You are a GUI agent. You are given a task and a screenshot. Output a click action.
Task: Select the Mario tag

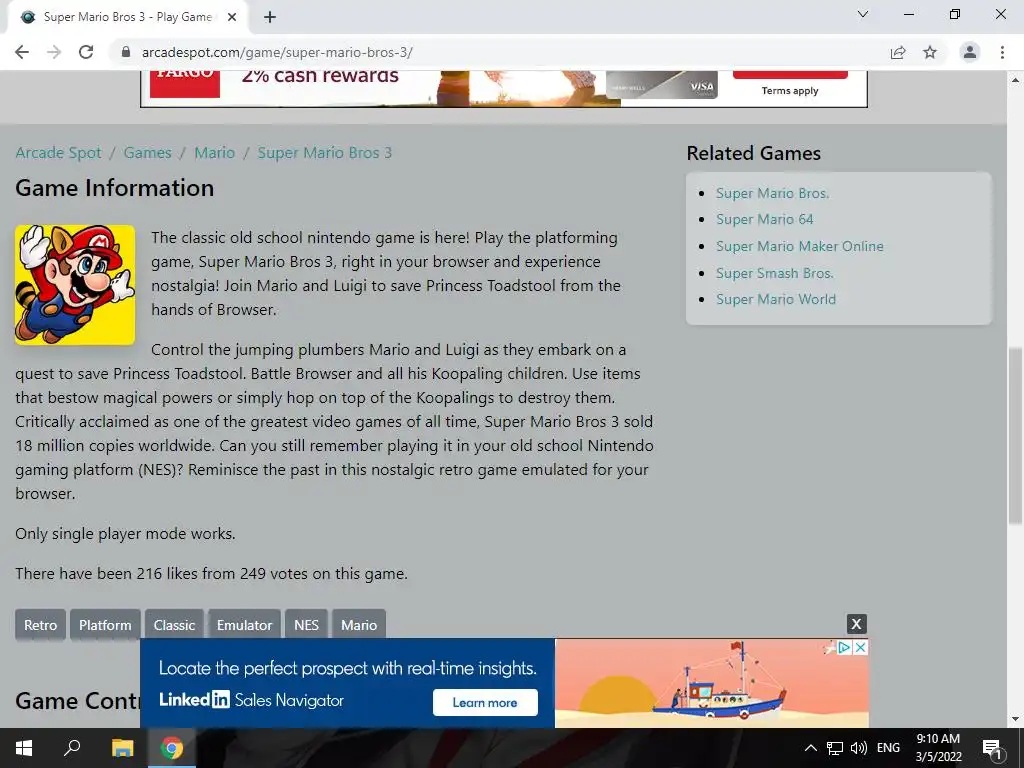click(359, 625)
